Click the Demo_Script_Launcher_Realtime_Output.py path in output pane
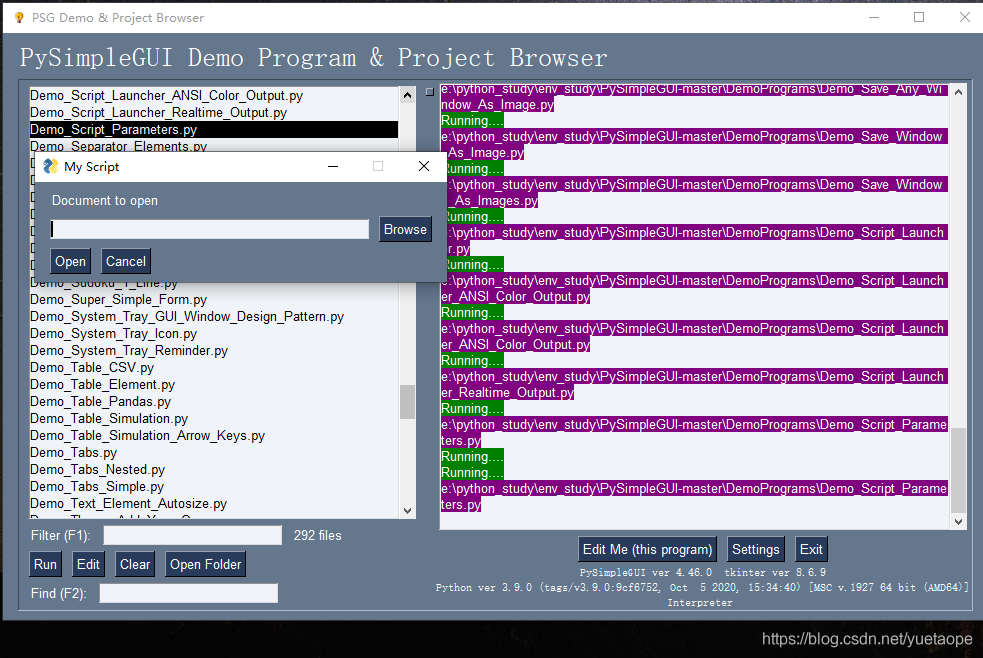This screenshot has height=658, width=983. pos(694,384)
